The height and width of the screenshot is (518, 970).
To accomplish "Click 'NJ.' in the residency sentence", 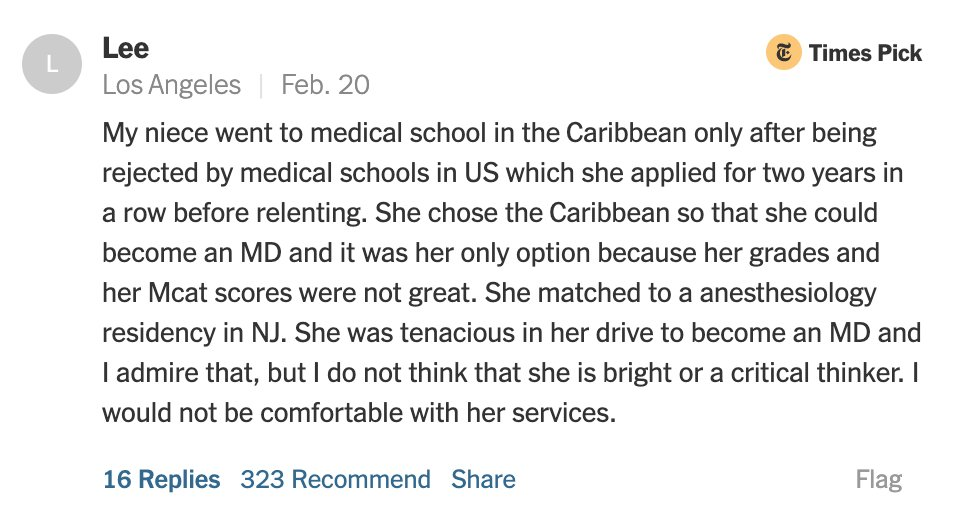I will [x=269, y=333].
